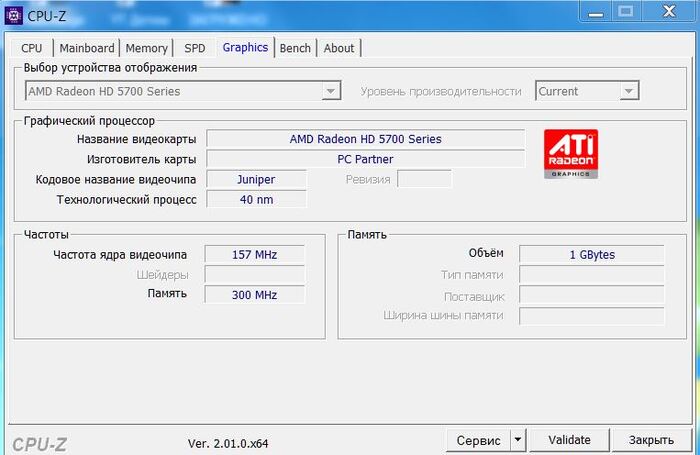Click the Кодовое название видеочипа label

pos(116,179)
